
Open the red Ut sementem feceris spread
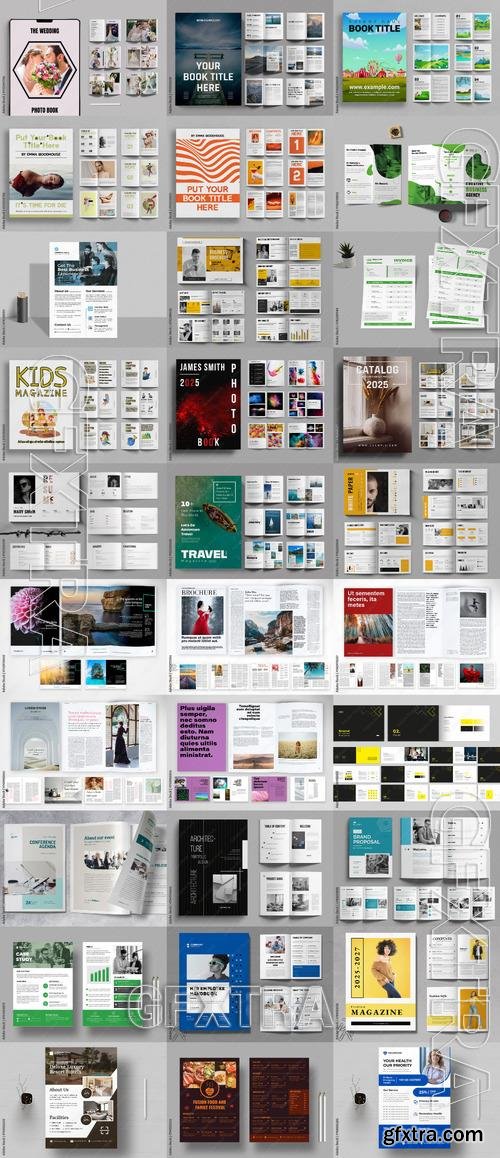(x=415, y=622)
